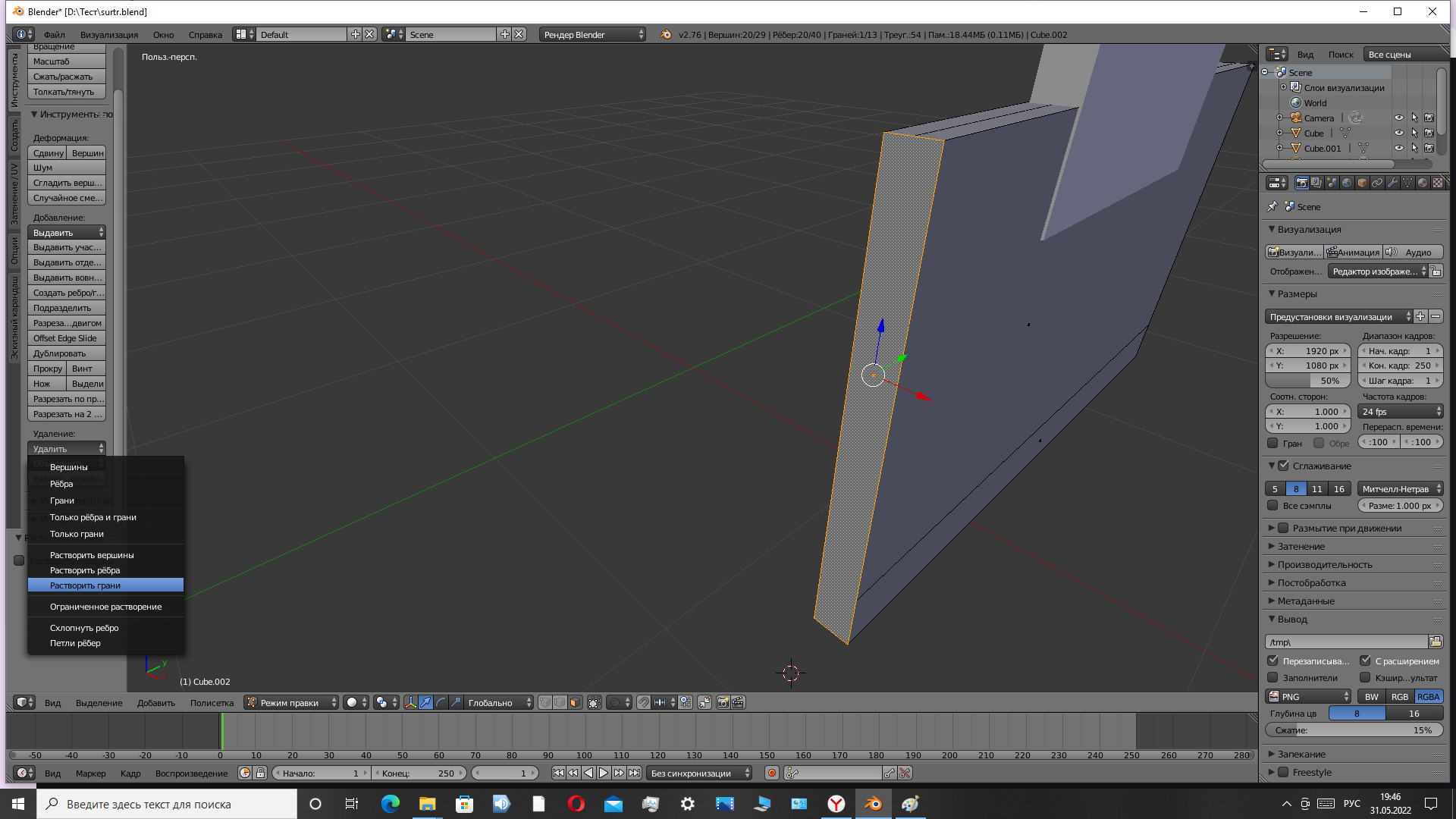Click the red record keyframe button
Screen dimensions: 1456x819
(x=771, y=773)
